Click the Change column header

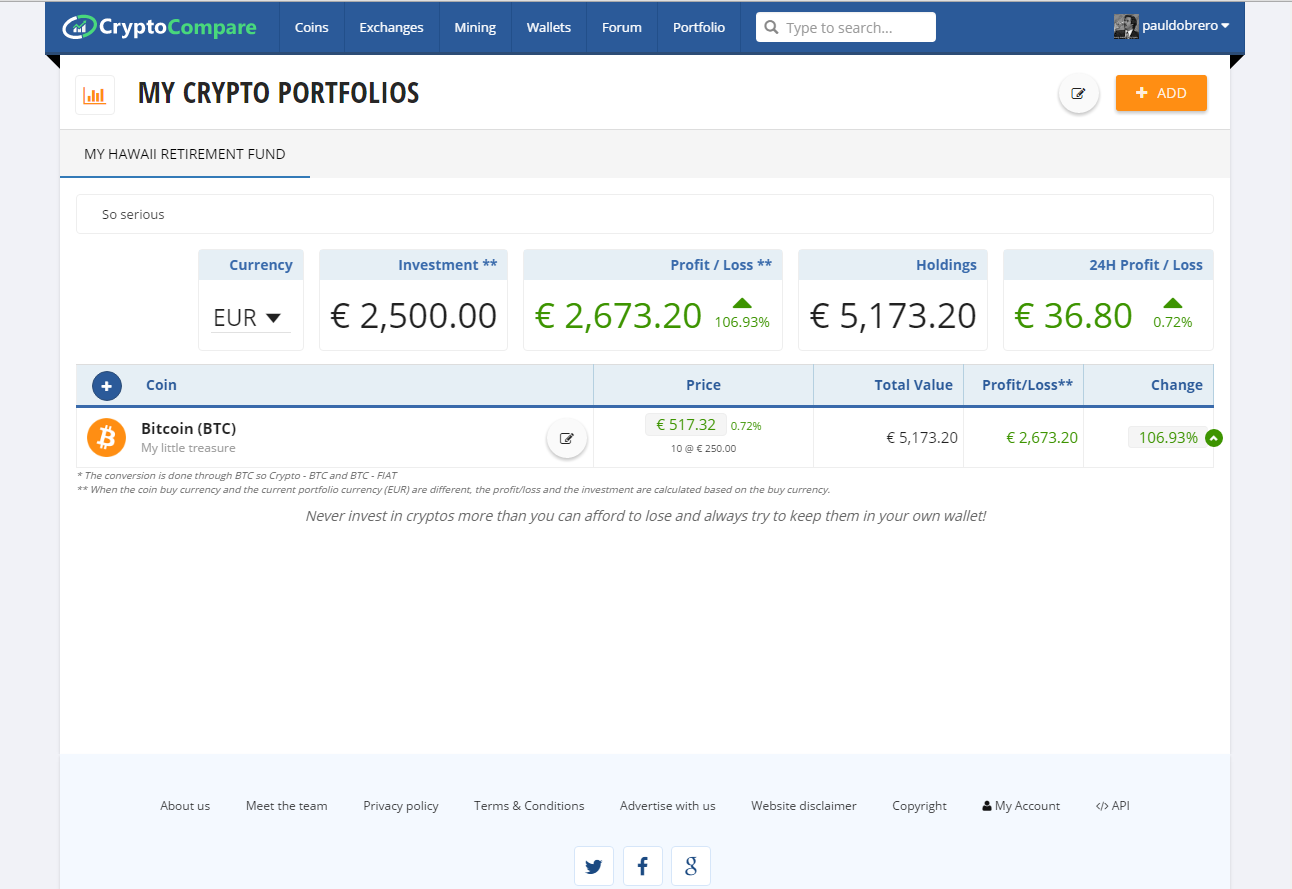[x=1177, y=385]
